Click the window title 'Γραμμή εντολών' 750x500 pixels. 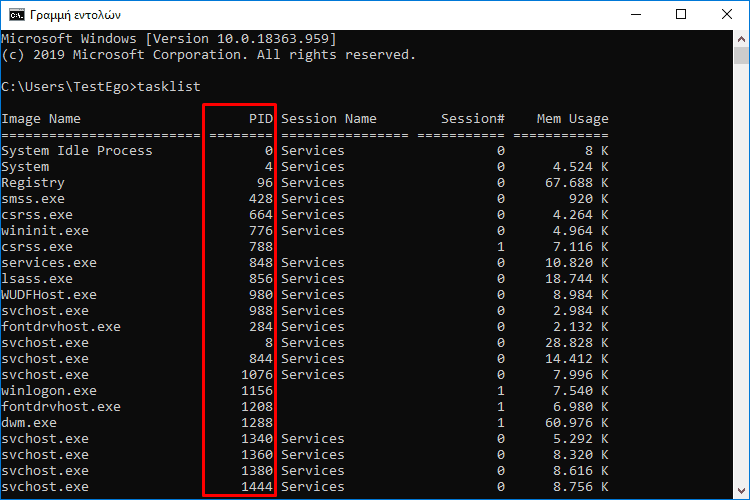pos(76,15)
